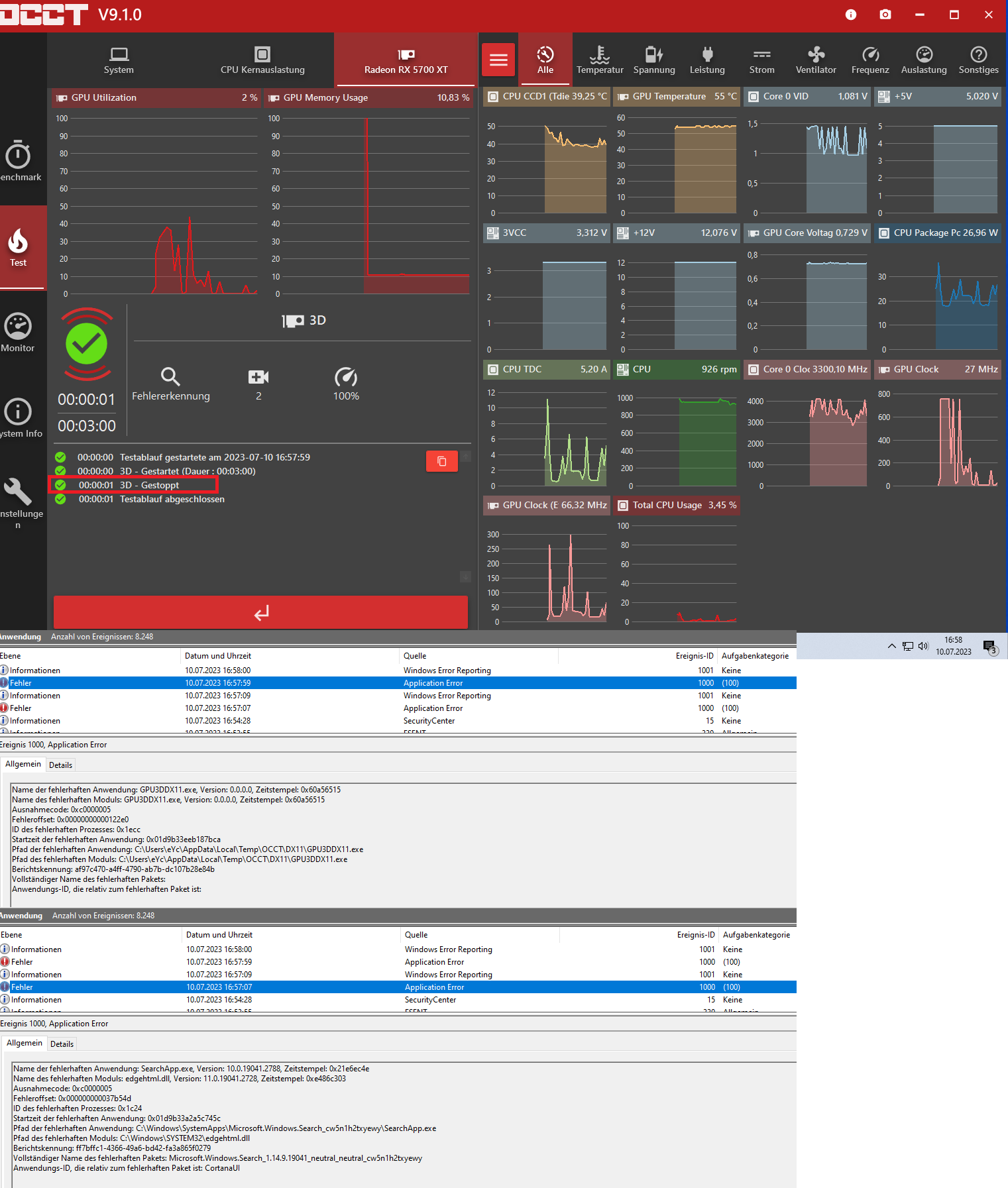Open the Monitor sidebar section
The height and width of the screenshot is (1188, 1008).
(18, 333)
